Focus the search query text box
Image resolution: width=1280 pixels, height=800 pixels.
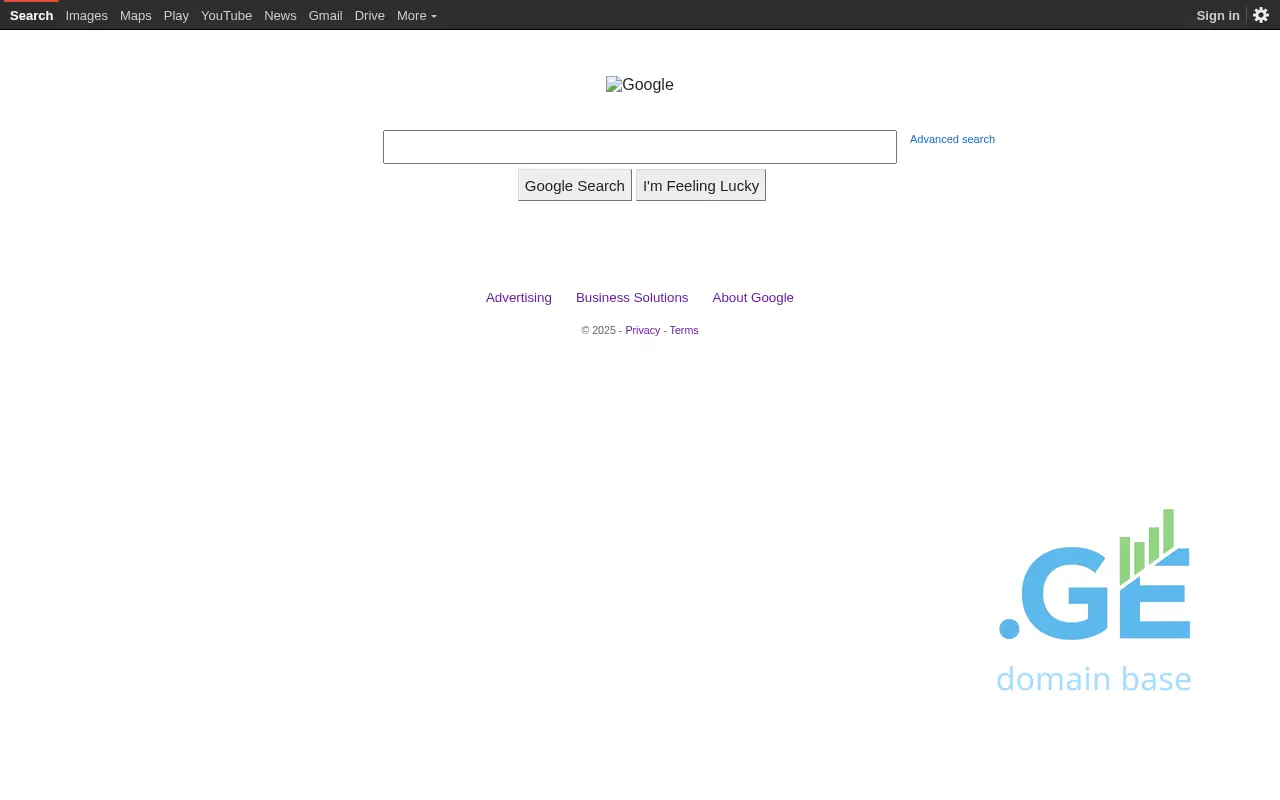click(x=639, y=147)
